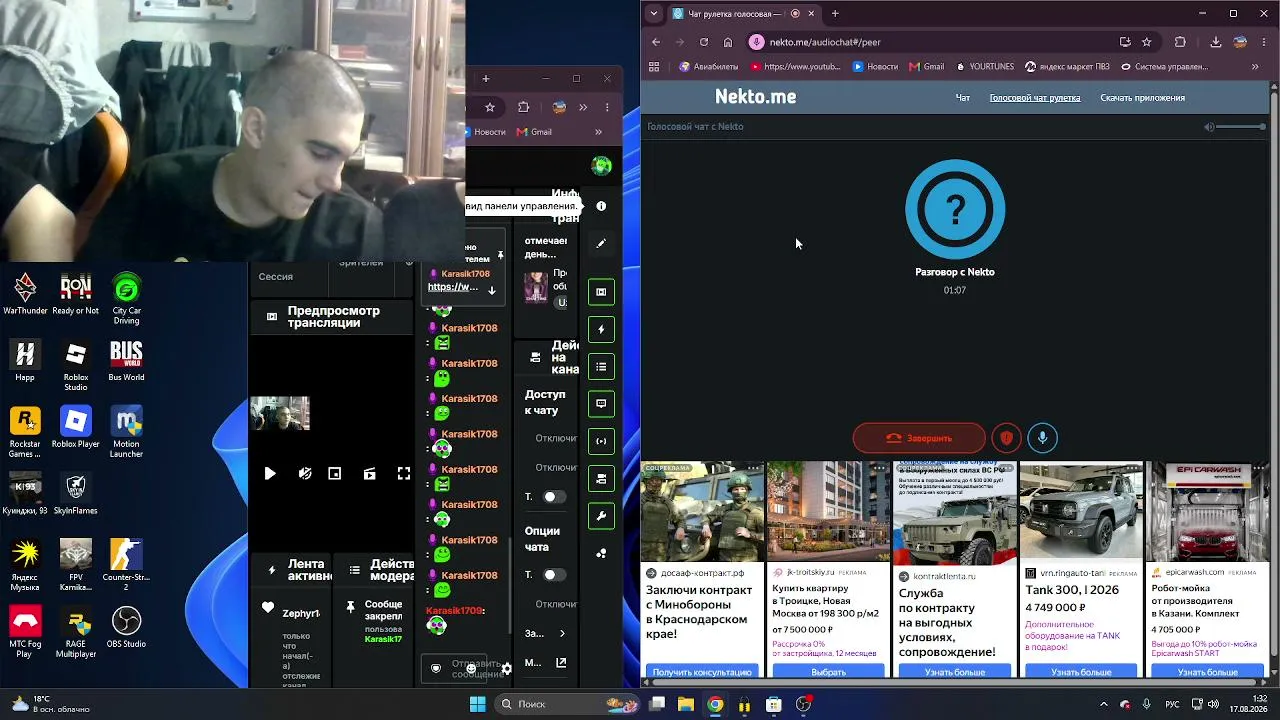Click the wrench tools sidebar icon
1280x720 pixels.
[601, 516]
